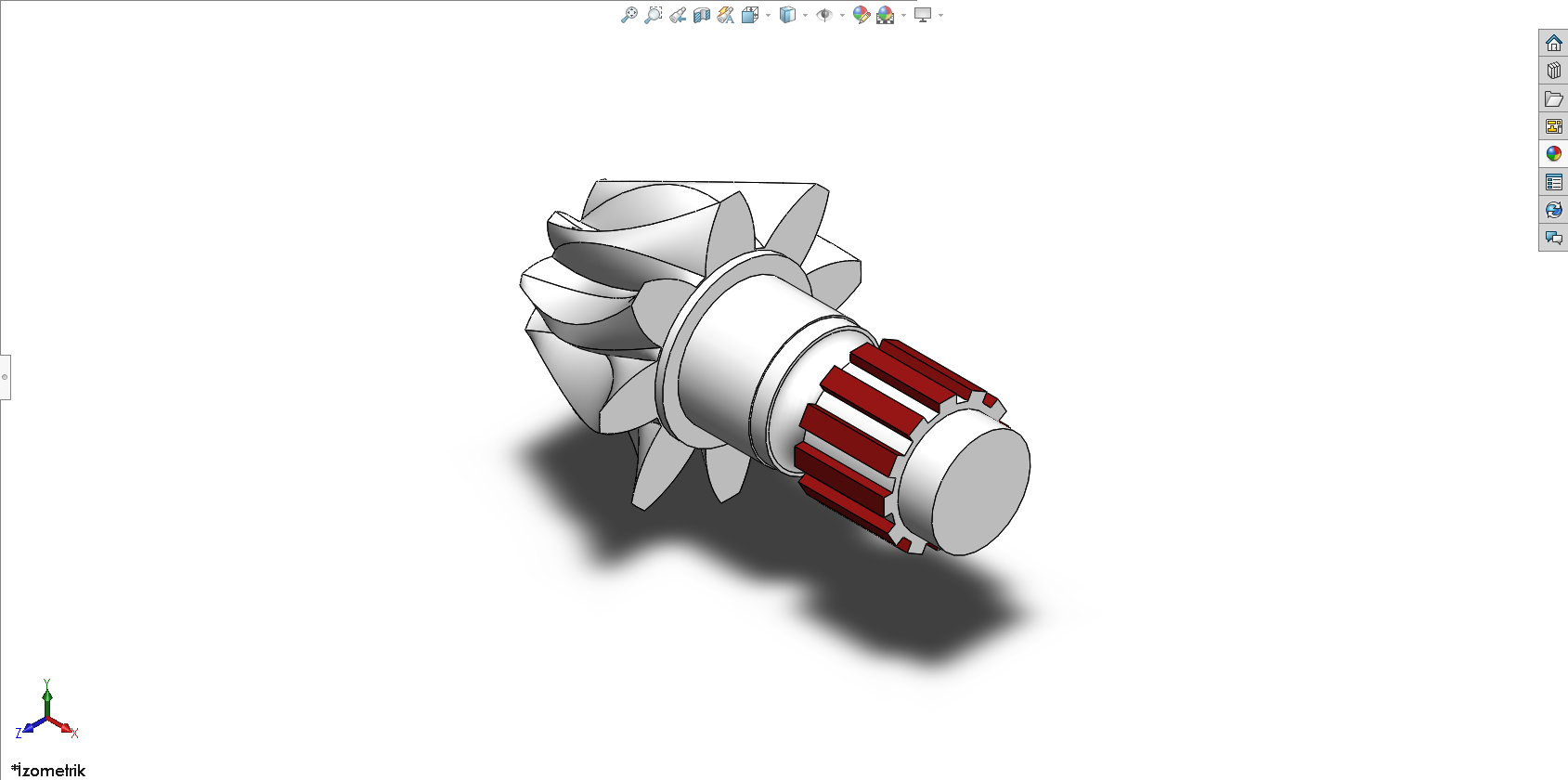
Task: Click the View Orientation cube icon
Action: pyautogui.click(x=750, y=15)
